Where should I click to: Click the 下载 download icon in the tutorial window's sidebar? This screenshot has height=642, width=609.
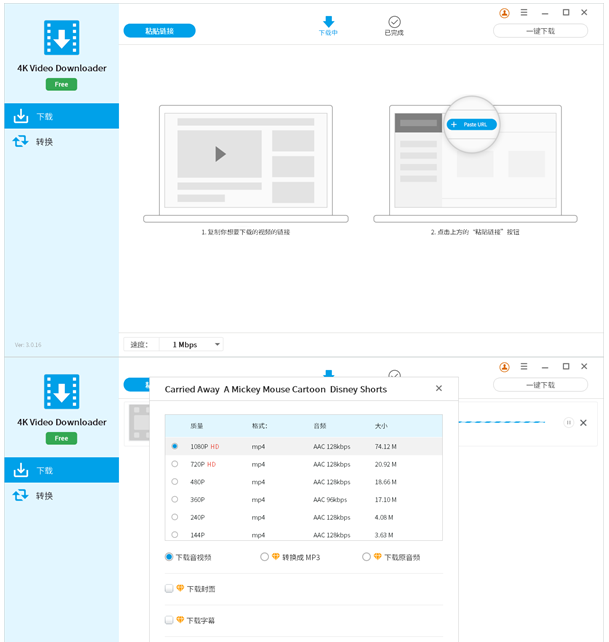[20, 116]
